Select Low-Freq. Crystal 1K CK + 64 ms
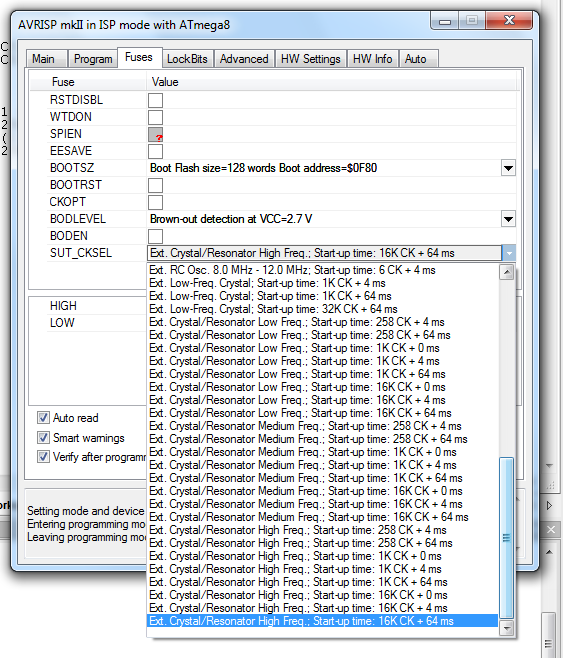Screen dimensions: 563x658 click(323, 296)
